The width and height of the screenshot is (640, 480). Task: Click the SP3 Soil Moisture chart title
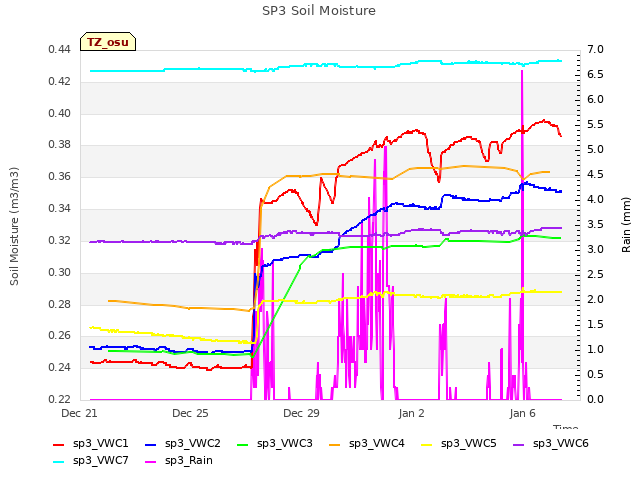(x=319, y=10)
